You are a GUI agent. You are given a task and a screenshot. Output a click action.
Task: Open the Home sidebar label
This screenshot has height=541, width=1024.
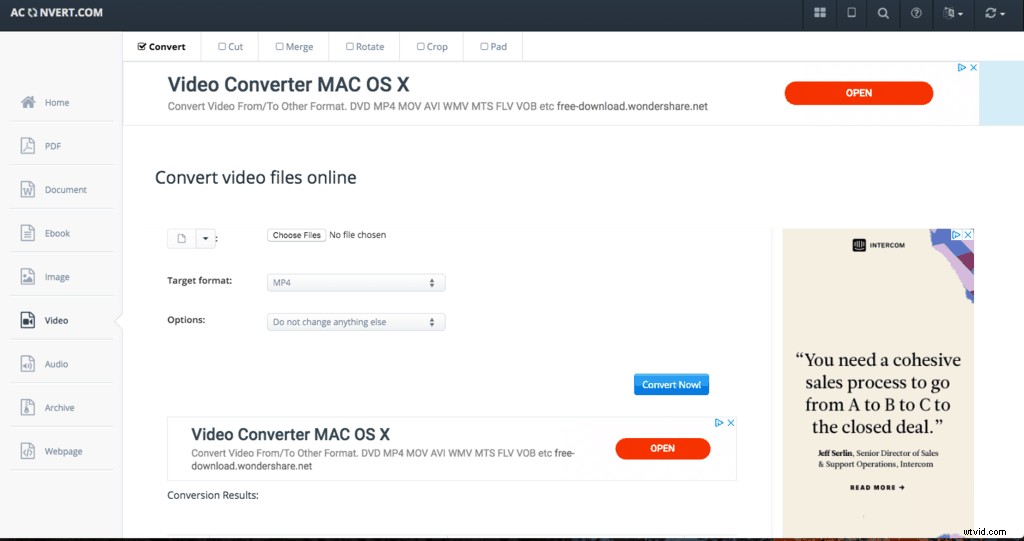(x=57, y=103)
